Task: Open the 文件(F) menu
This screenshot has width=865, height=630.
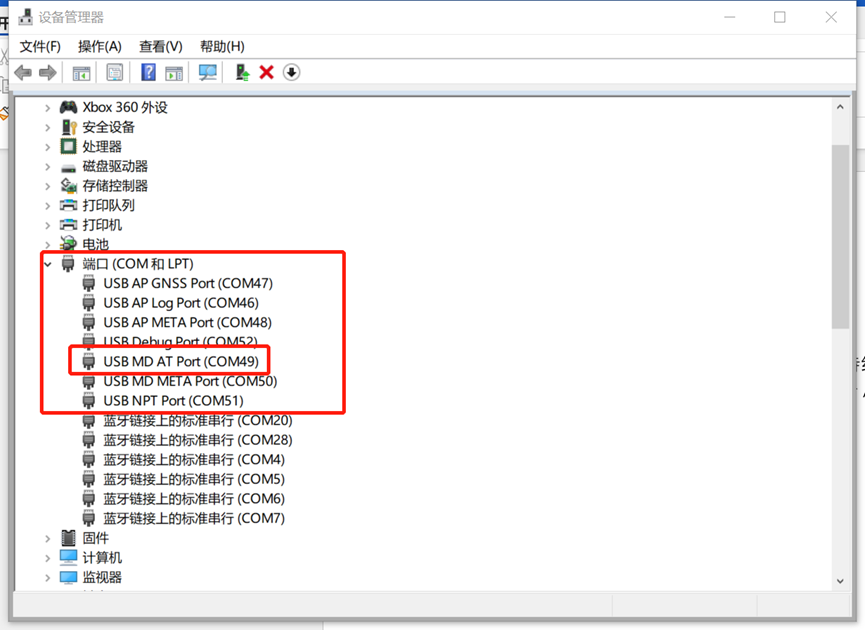Action: [x=40, y=46]
